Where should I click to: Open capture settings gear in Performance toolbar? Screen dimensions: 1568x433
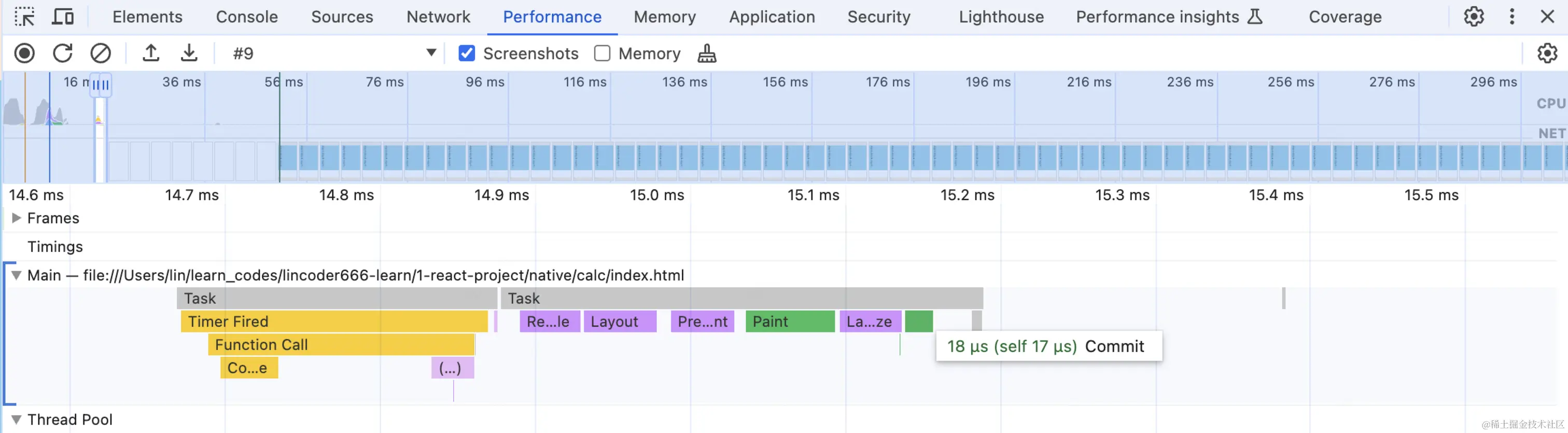(1547, 53)
